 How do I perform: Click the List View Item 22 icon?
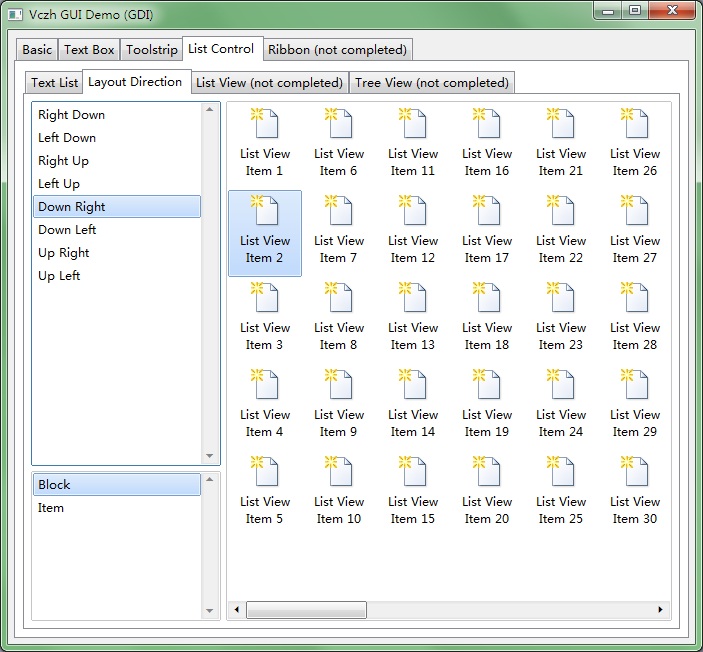(560, 210)
